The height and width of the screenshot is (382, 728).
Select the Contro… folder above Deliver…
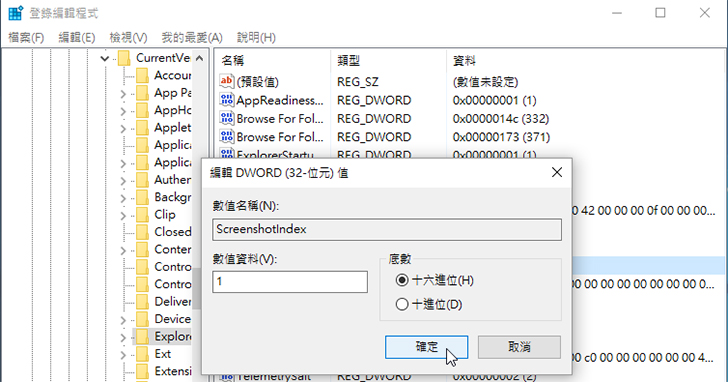click(173, 284)
